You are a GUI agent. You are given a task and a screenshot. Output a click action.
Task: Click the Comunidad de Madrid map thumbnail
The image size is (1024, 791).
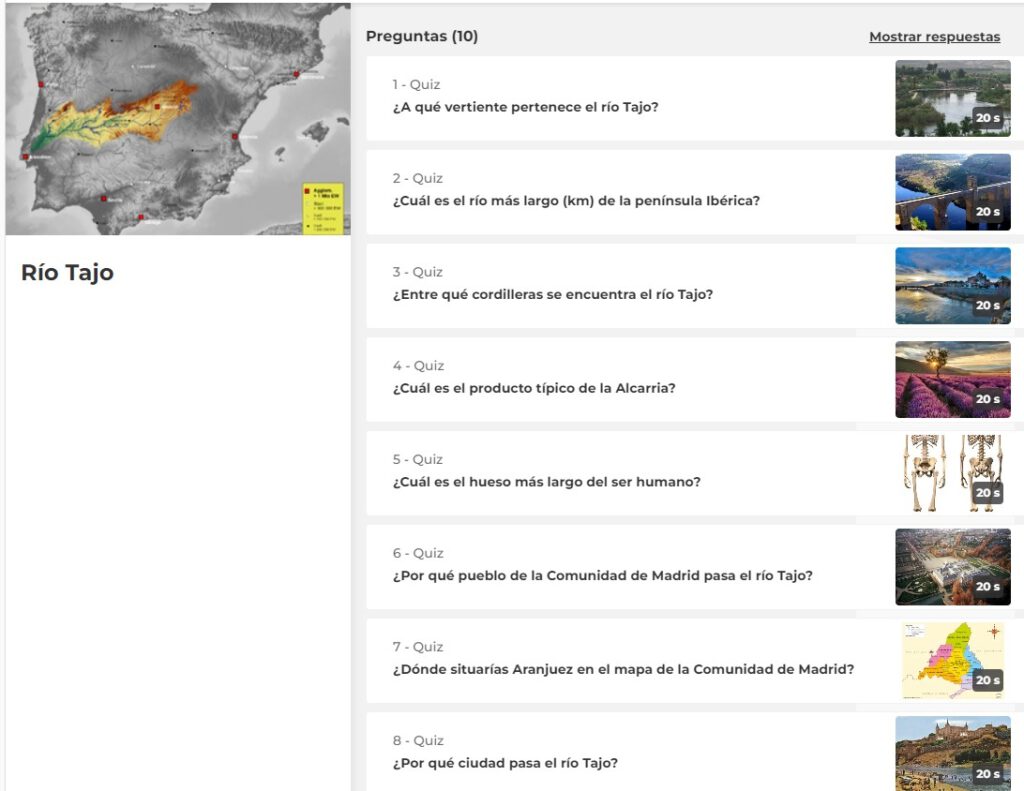click(952, 660)
